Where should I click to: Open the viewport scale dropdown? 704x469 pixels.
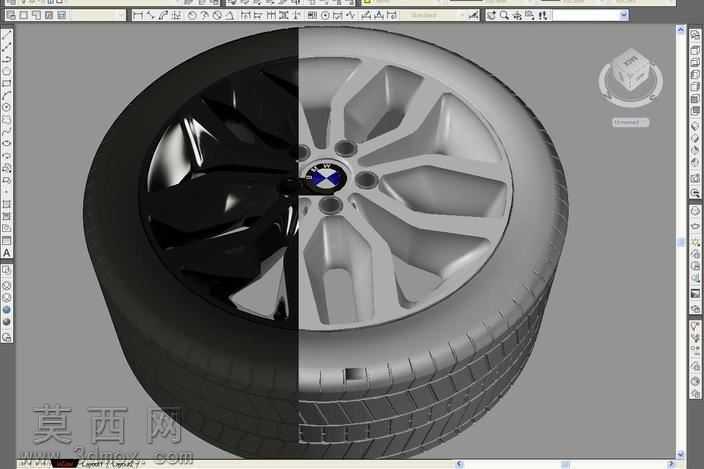pyautogui.click(x=97, y=15)
